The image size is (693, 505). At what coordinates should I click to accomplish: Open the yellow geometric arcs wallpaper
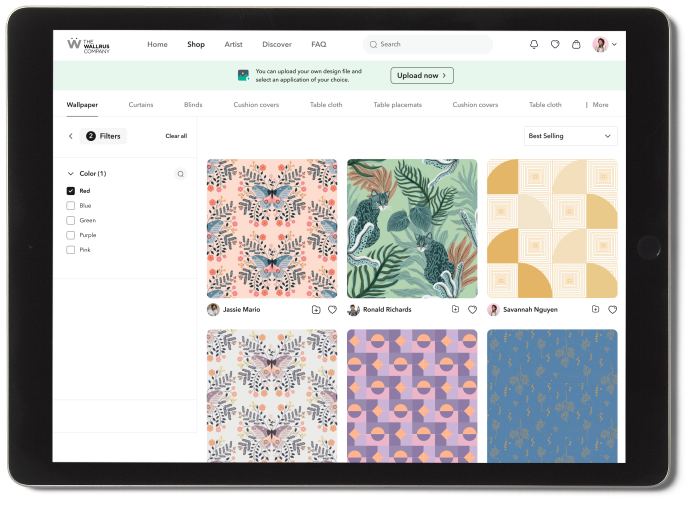(552, 228)
